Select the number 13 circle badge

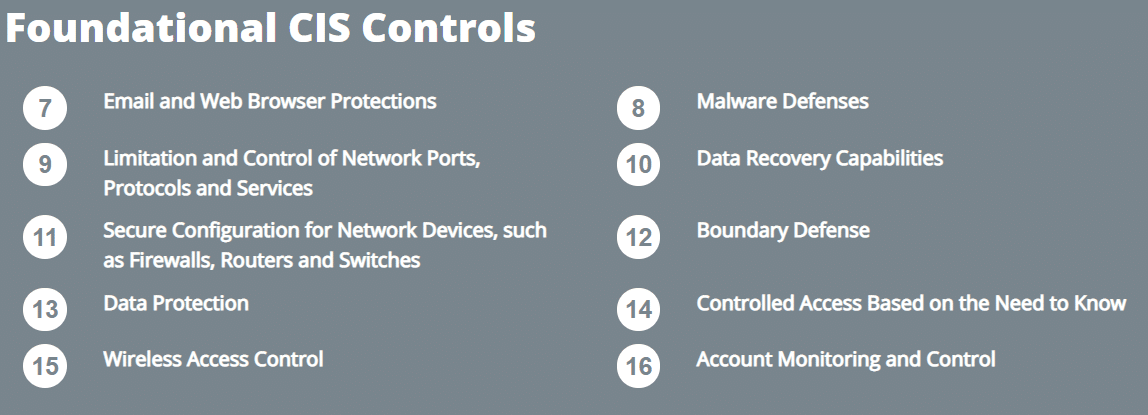click(45, 310)
